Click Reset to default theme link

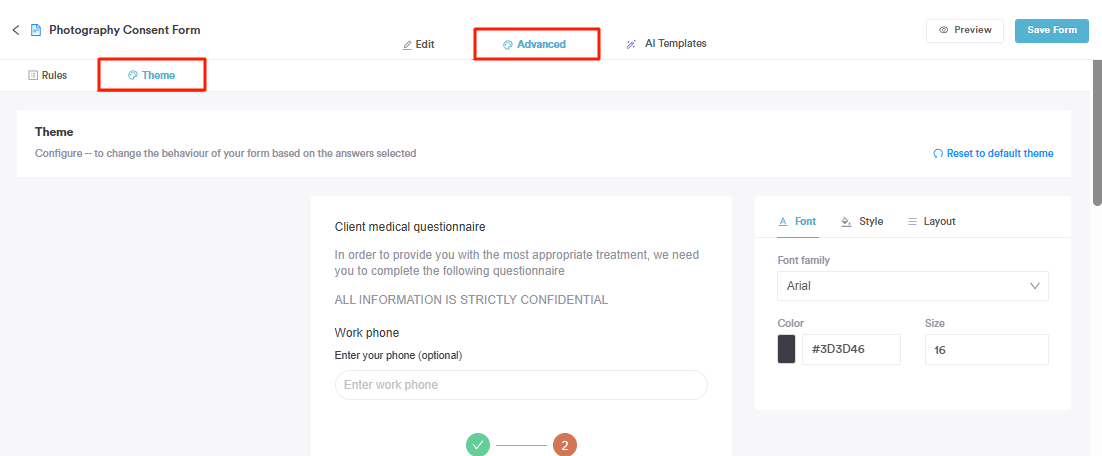[999, 154]
